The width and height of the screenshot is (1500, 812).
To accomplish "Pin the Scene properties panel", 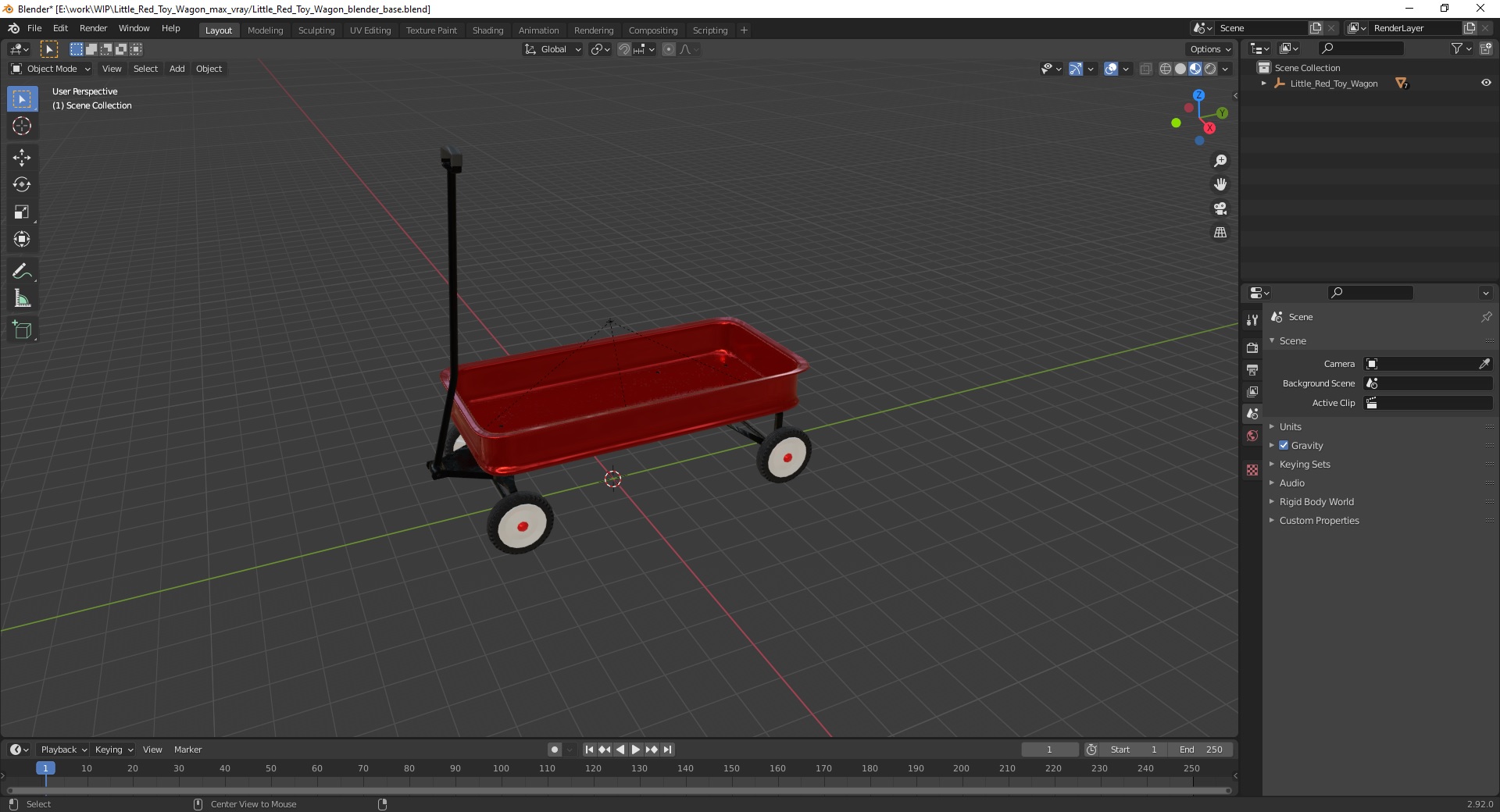I will [x=1486, y=317].
